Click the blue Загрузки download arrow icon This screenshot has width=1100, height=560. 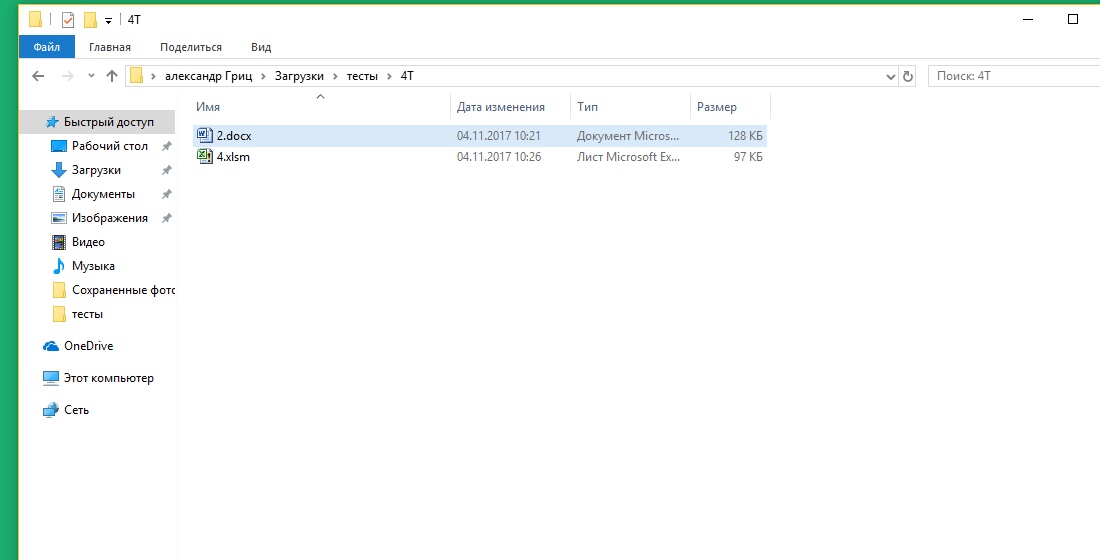coord(59,171)
